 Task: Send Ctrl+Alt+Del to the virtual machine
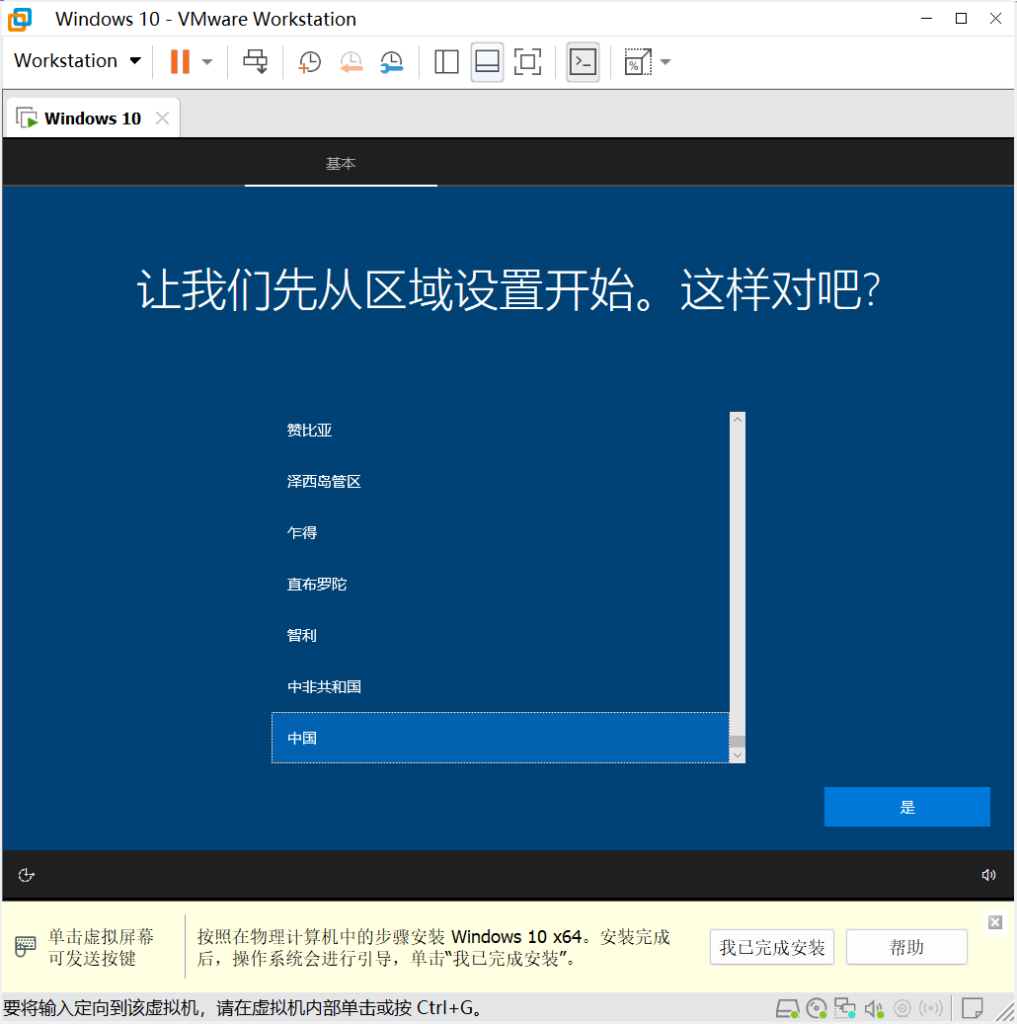[255, 62]
